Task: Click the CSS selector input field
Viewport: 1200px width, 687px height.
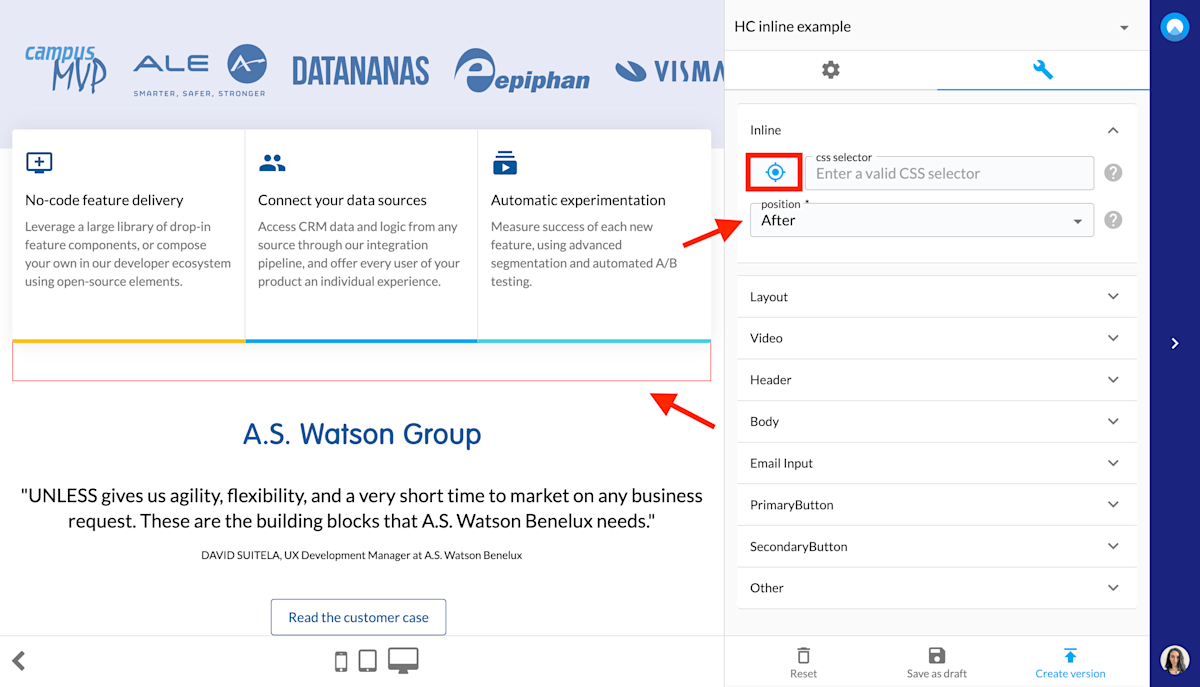Action: click(x=949, y=173)
